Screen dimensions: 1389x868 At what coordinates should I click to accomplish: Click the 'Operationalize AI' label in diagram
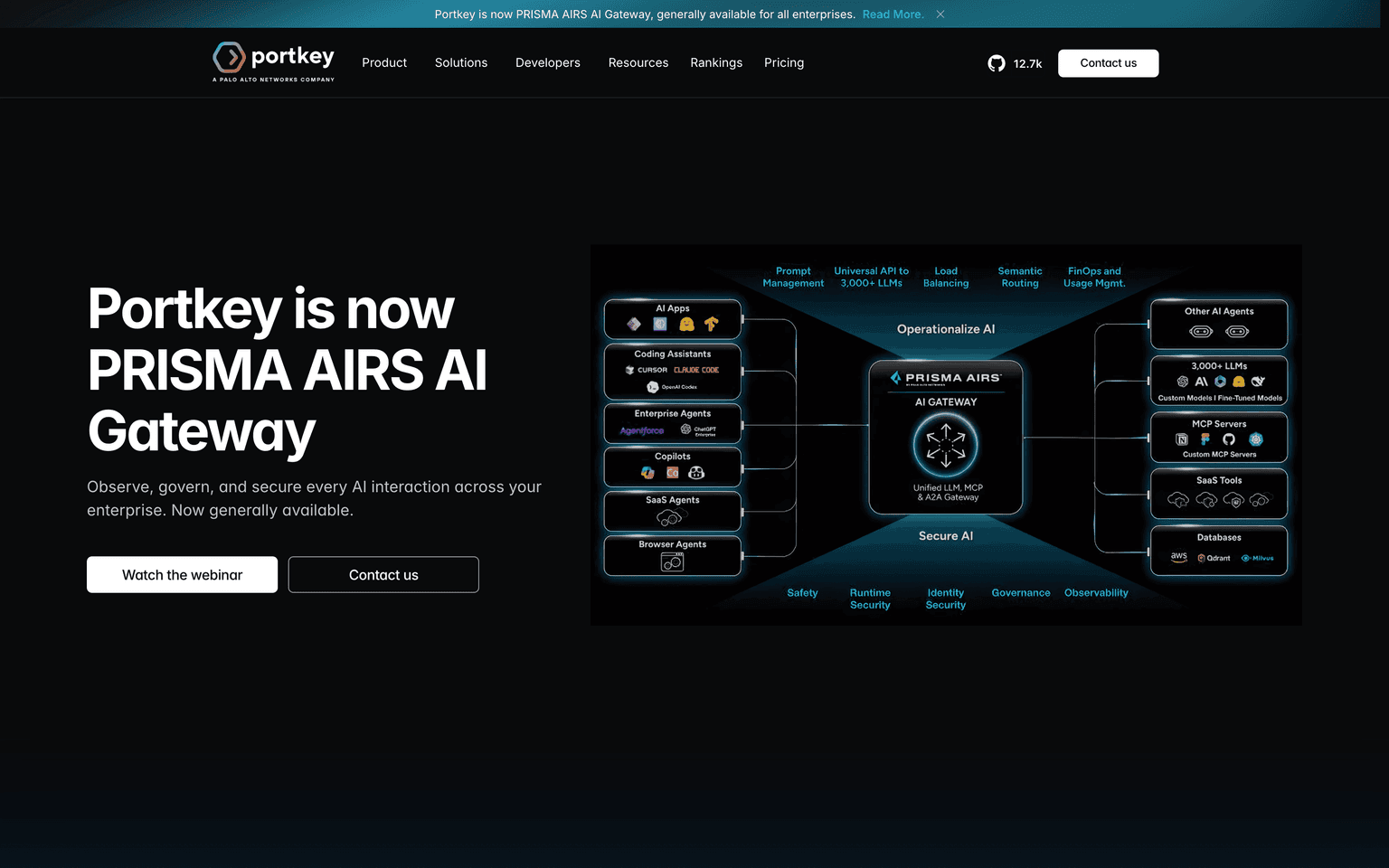(x=946, y=329)
